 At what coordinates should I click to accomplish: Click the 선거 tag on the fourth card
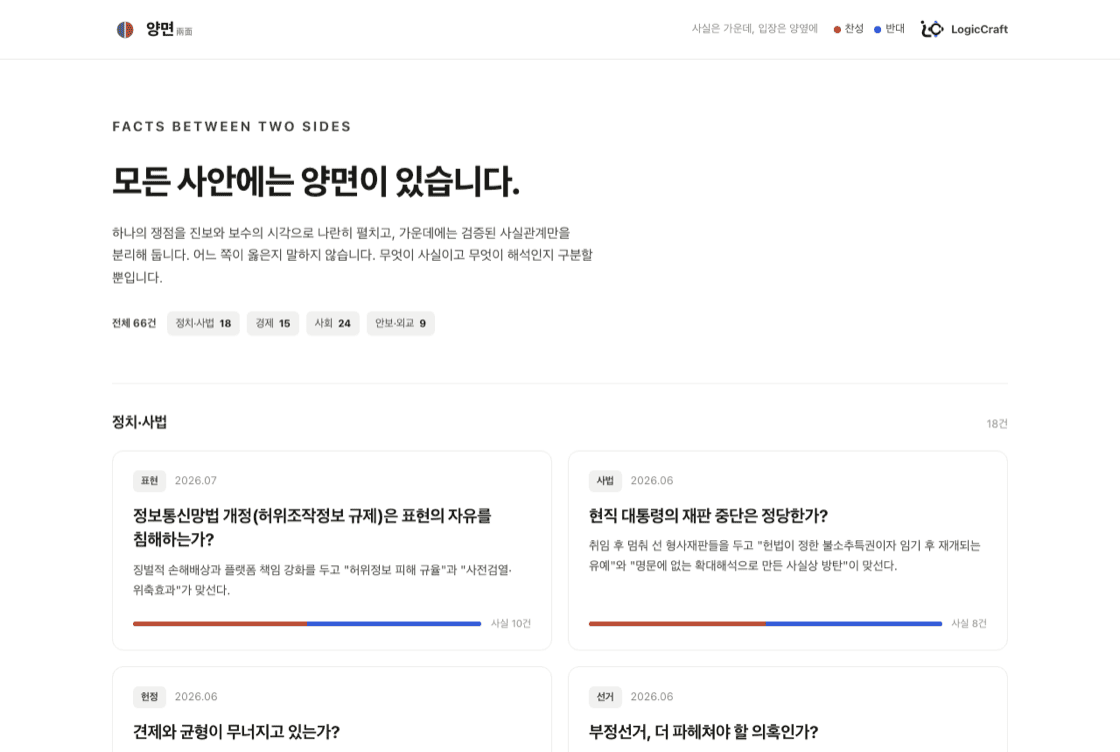pyautogui.click(x=605, y=696)
